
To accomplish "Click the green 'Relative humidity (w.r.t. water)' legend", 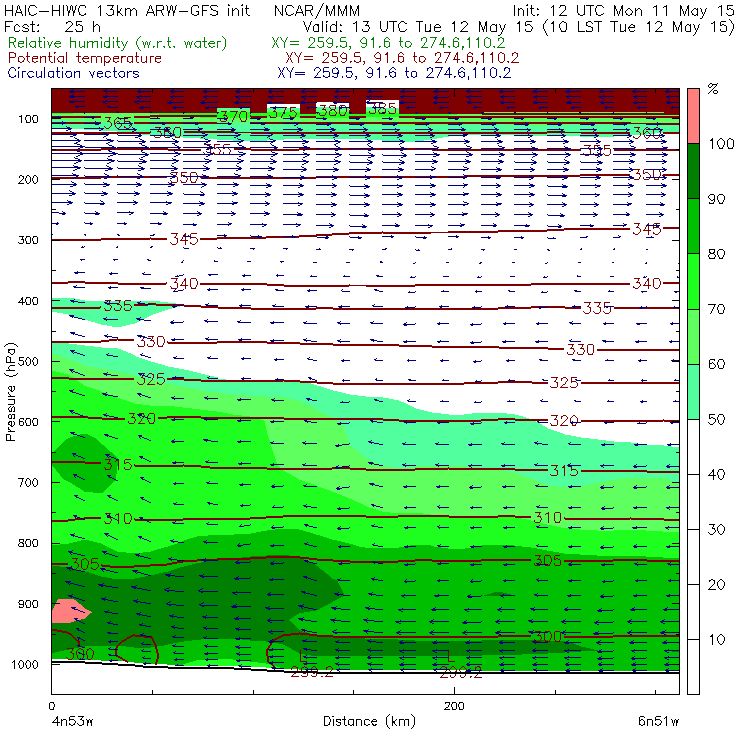I will pos(118,43).
